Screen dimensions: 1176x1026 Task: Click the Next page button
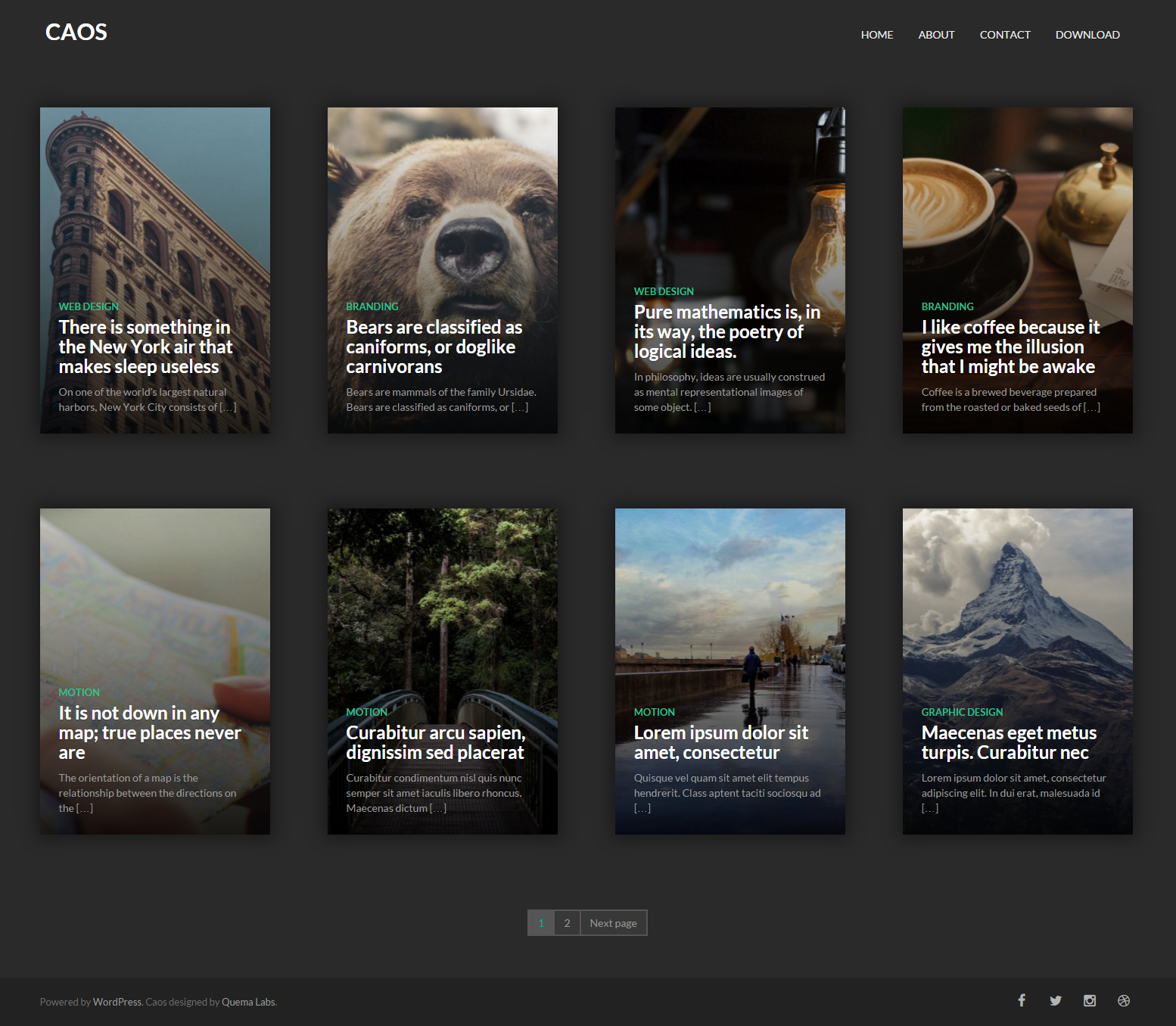pos(613,923)
